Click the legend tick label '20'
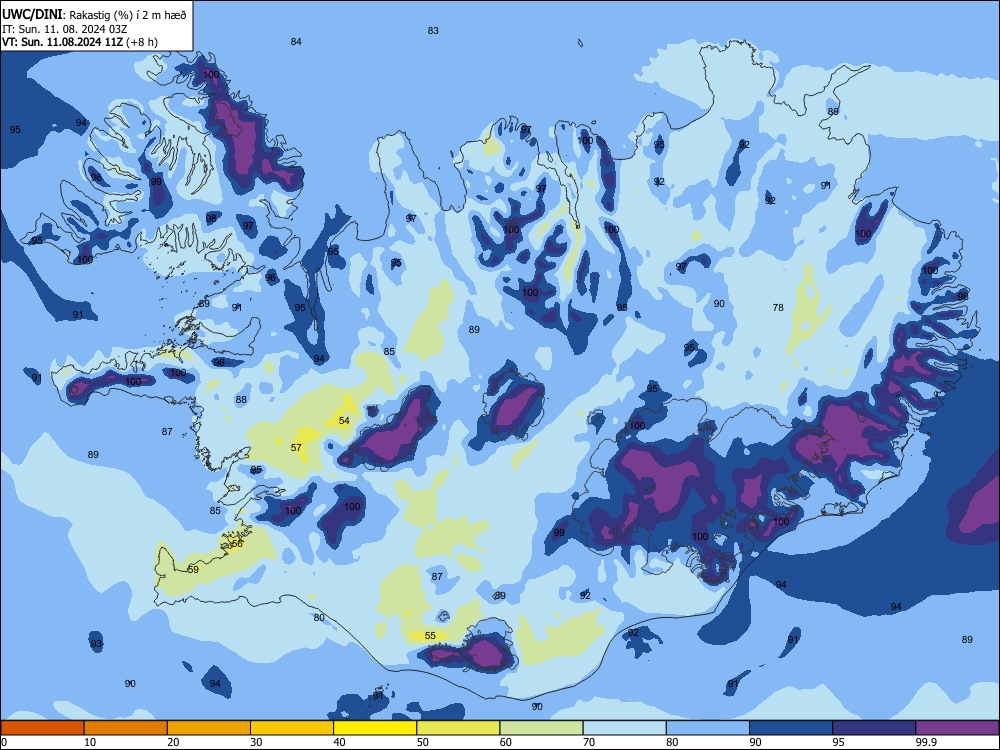This screenshot has height=750, width=1000. [173, 742]
